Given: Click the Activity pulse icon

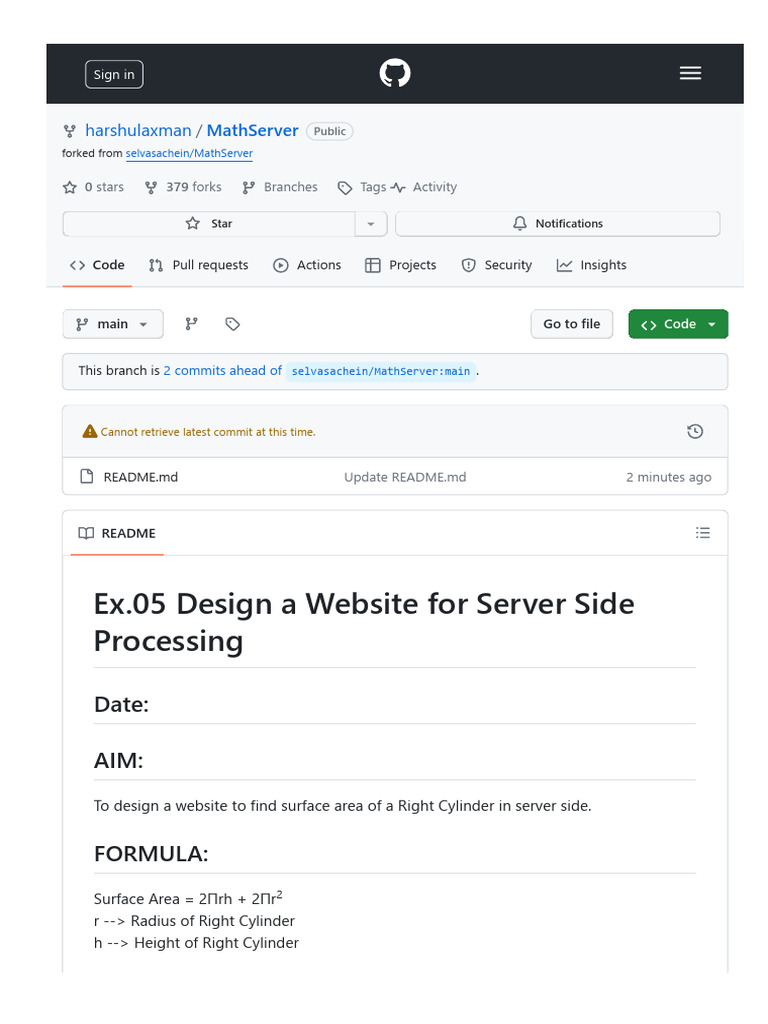Looking at the screenshot, I should coord(398,187).
